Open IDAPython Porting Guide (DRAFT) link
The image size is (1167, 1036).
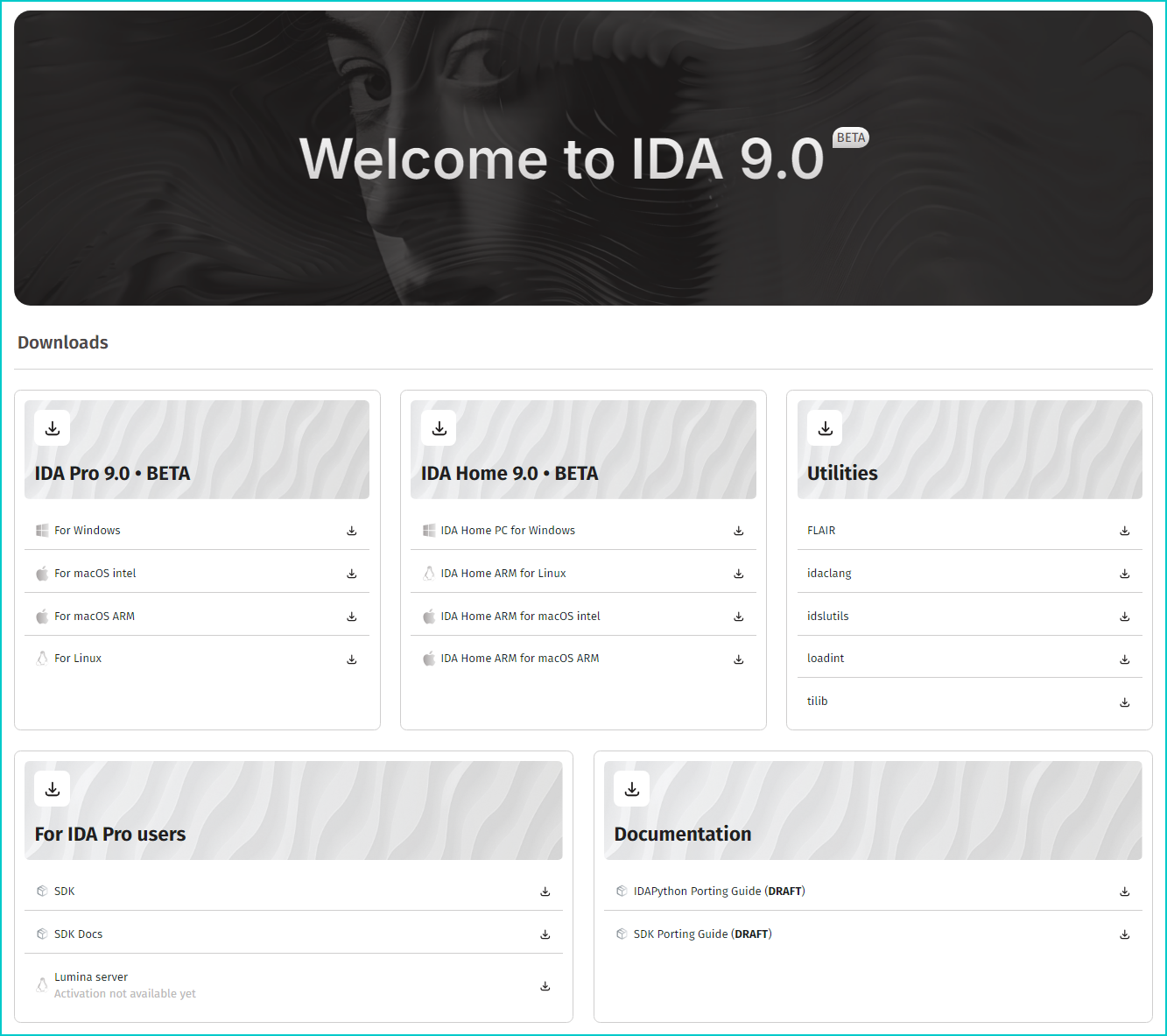[x=720, y=892]
